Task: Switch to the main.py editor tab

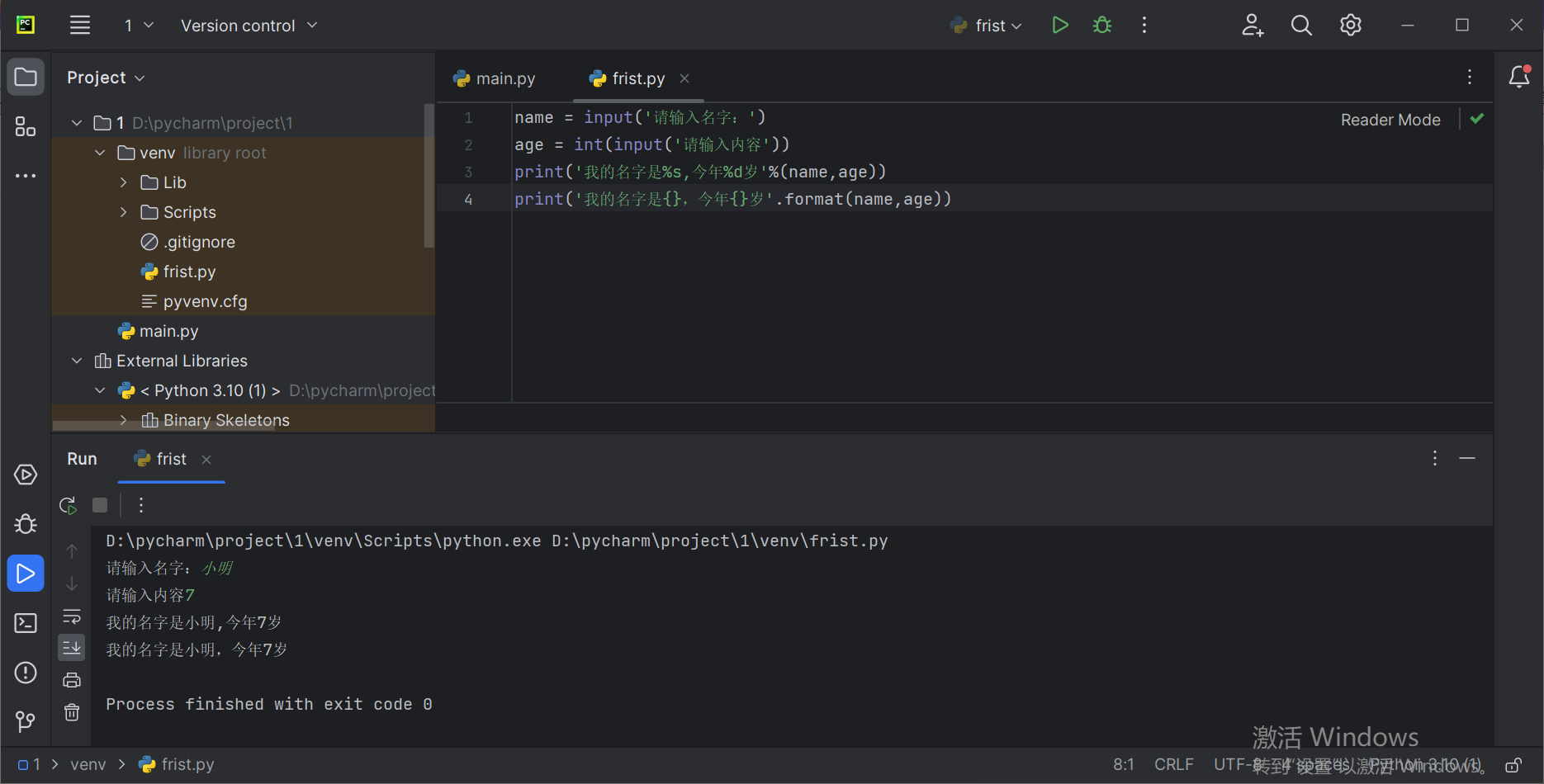Action: [495, 78]
